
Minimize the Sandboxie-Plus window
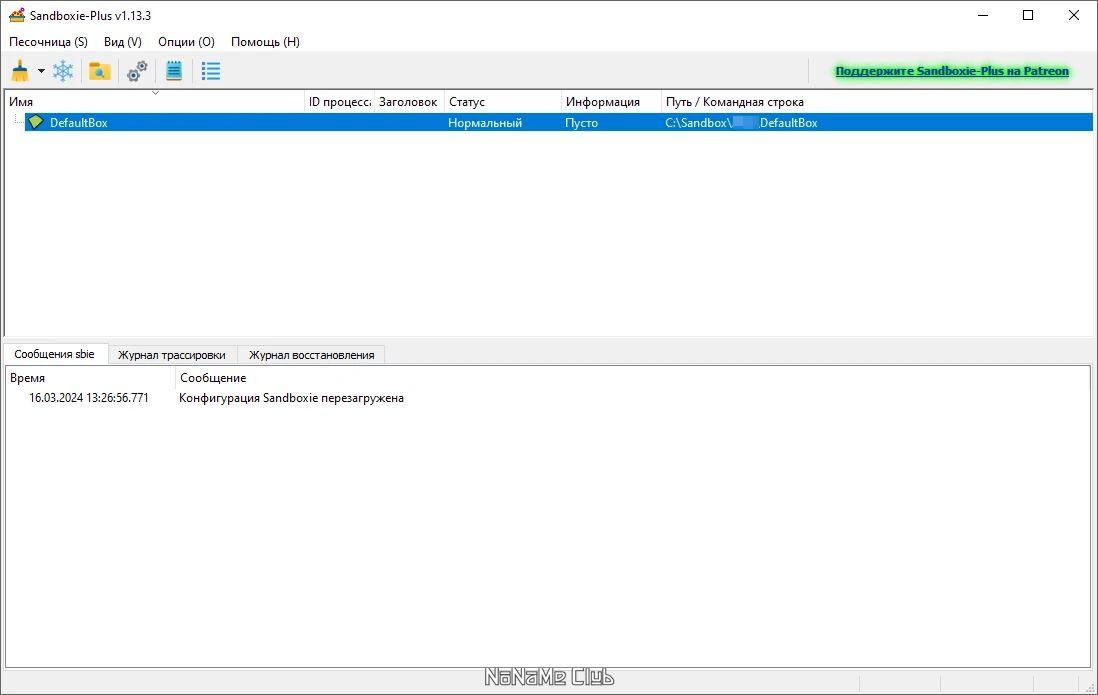983,15
